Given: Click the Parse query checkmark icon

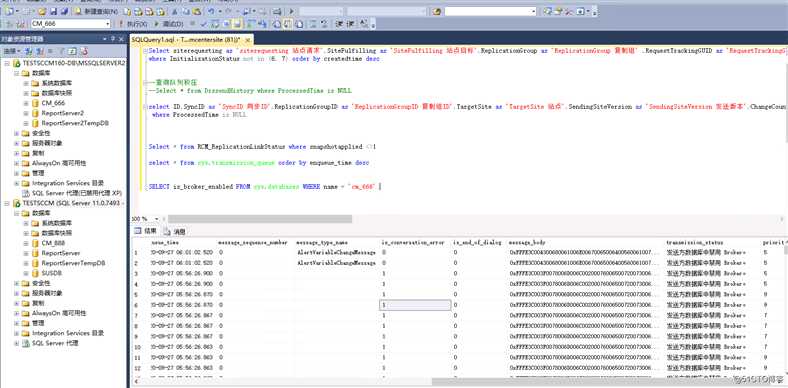Looking at the screenshot, I should pos(204,24).
